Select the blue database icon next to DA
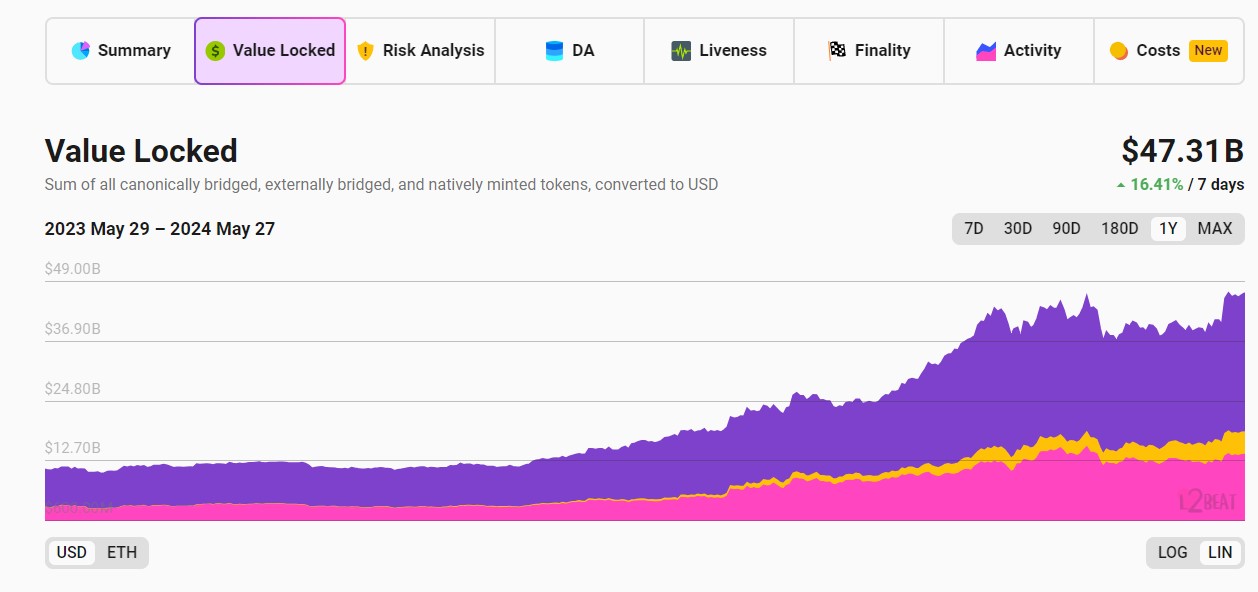Viewport: 1258px width, 592px height. (x=553, y=50)
